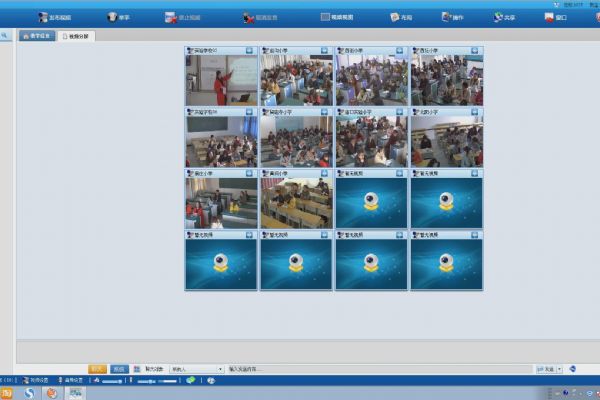Select the teacher-in-red classroom video thumbnail
Screen dimensions: 600x400
[220, 80]
